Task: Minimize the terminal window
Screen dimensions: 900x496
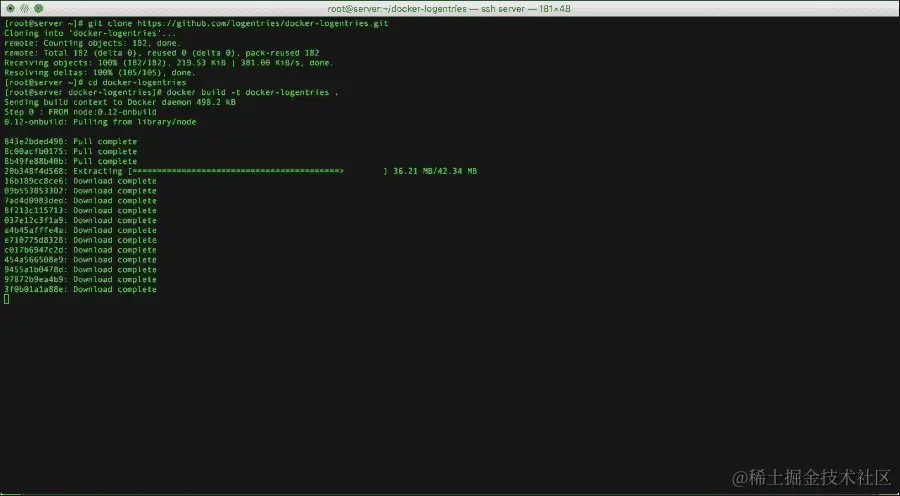Action: pos(24,9)
